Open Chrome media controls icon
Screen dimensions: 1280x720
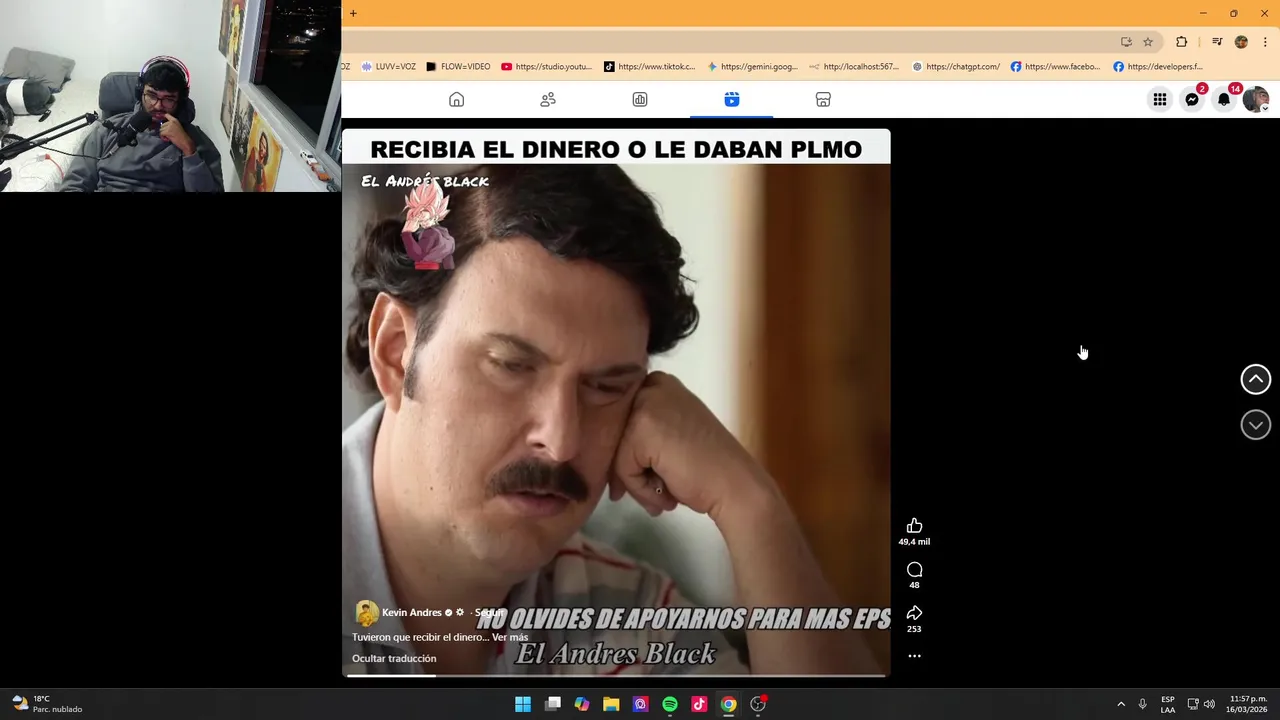[1217, 42]
